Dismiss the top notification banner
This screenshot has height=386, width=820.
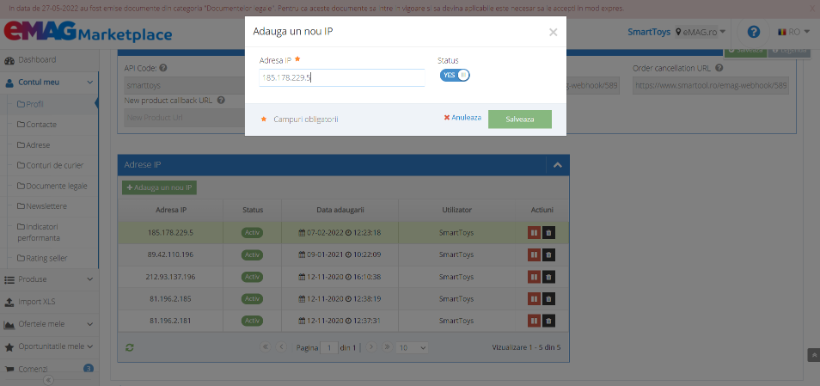pos(812,9)
